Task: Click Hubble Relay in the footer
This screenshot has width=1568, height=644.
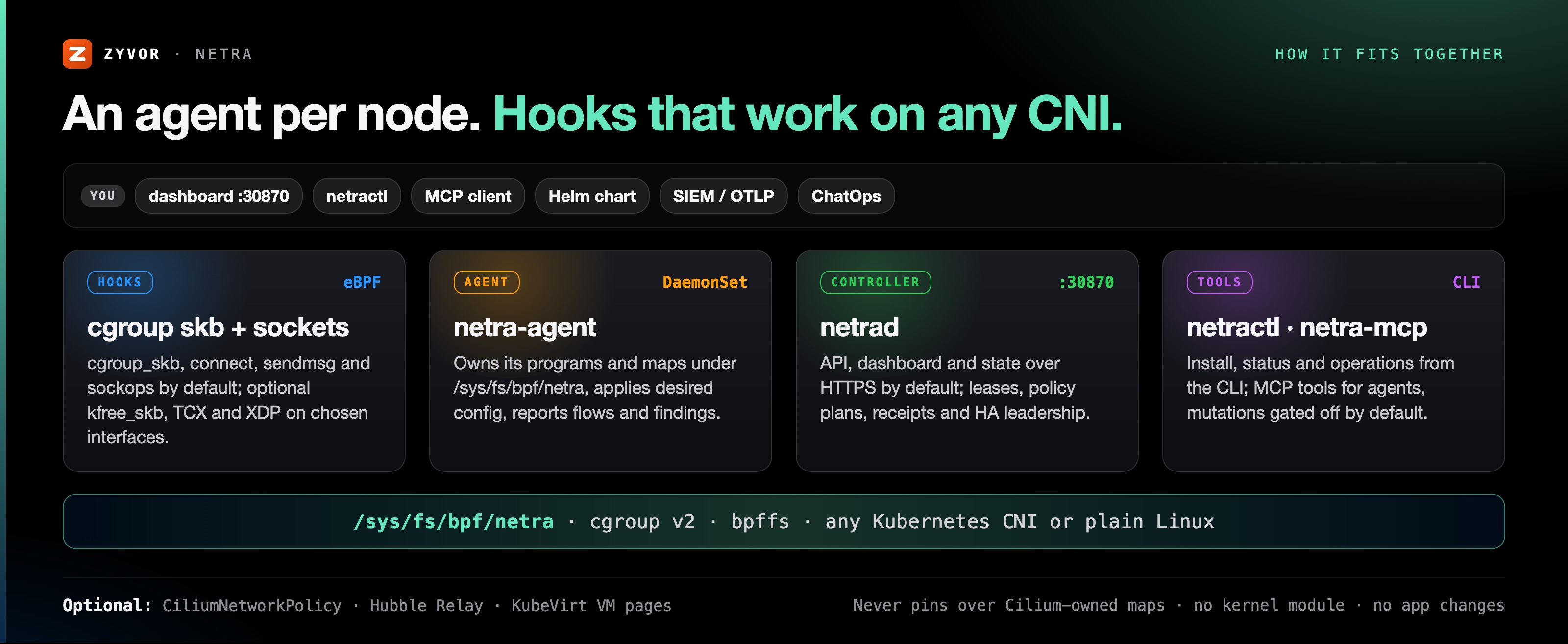Action: [x=426, y=606]
